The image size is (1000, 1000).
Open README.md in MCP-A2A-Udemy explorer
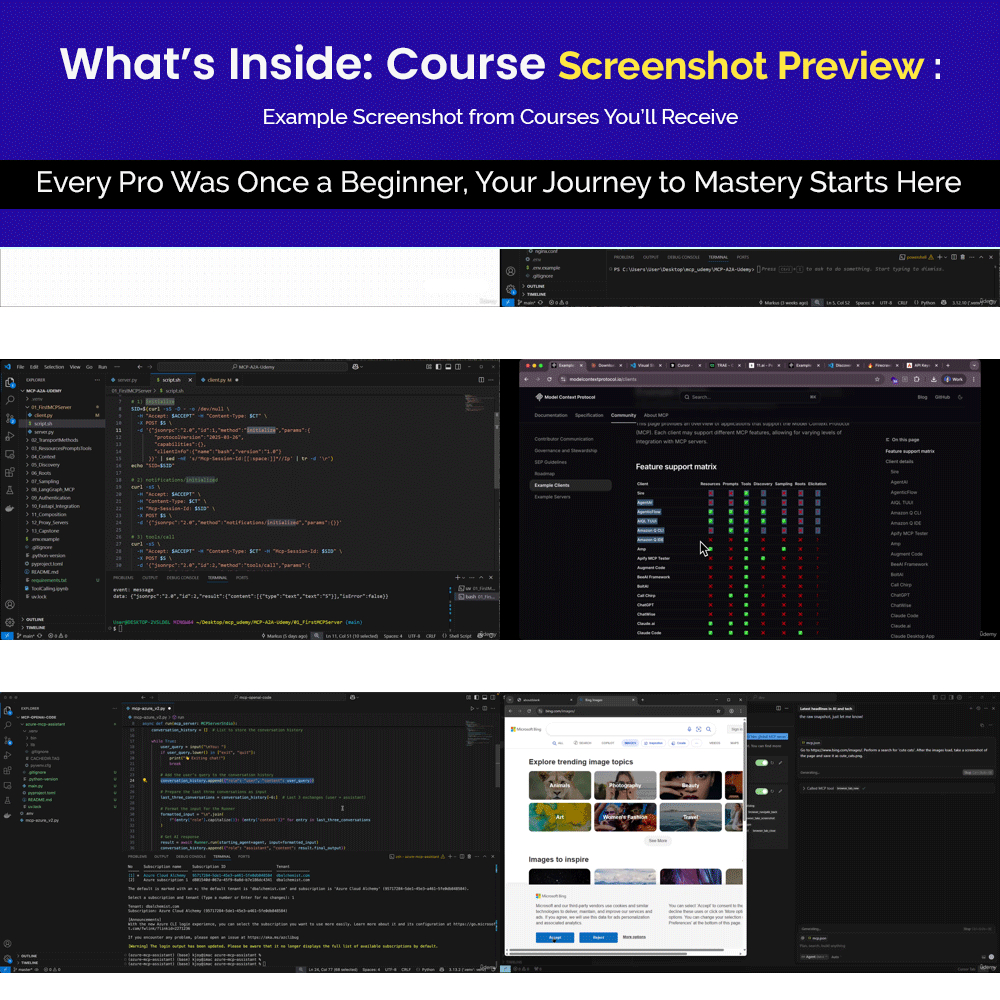pyautogui.click(x=45, y=572)
